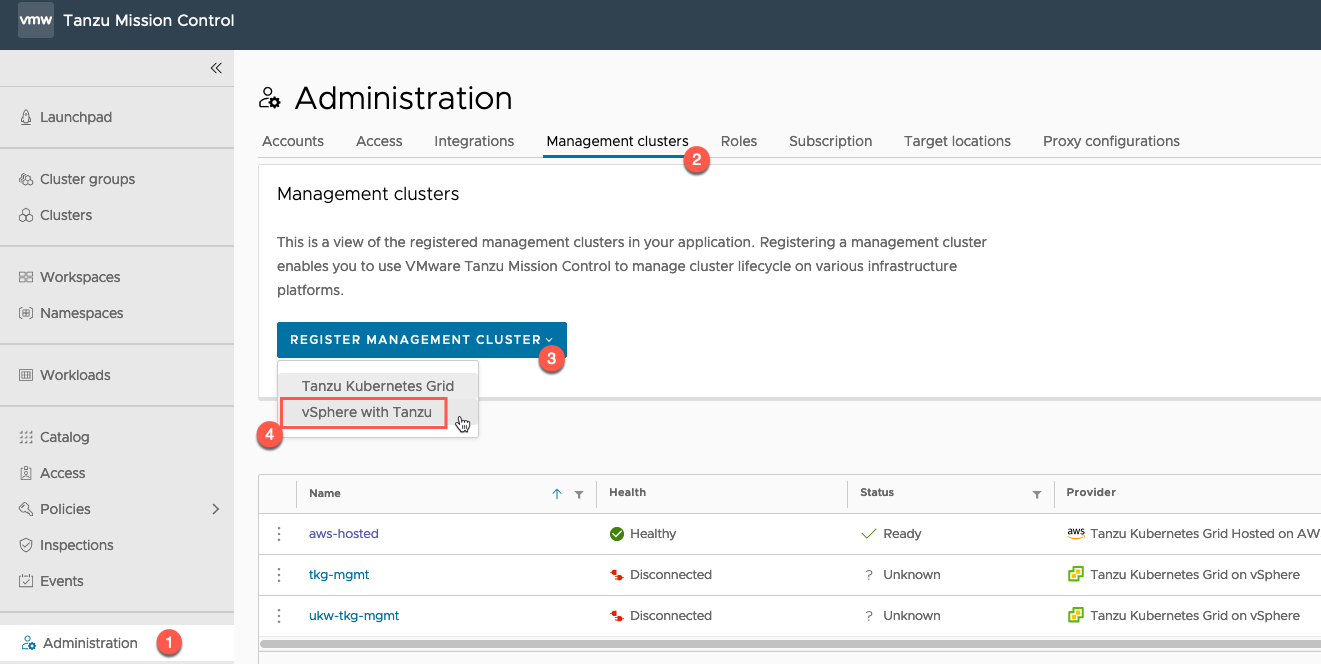Click the AWS provider icon
Screen dimensions: 1321x664
click(x=1076, y=534)
